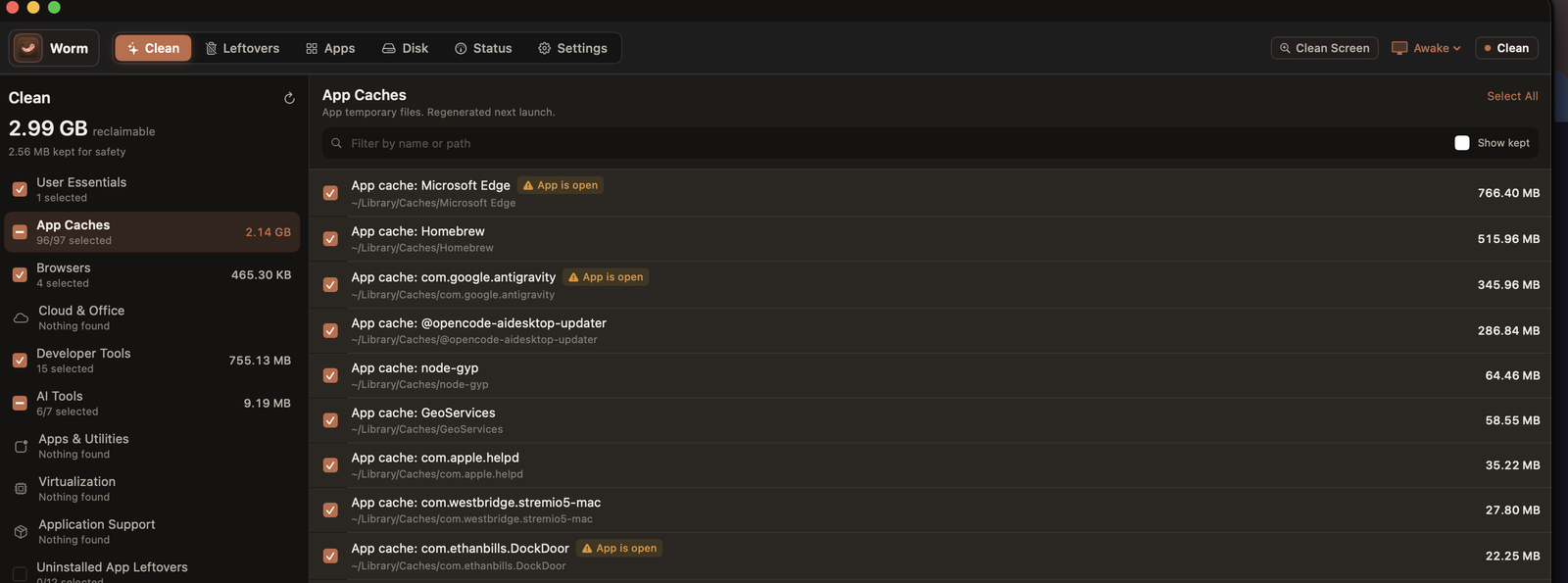1568x583 pixels.
Task: Click the '2.99 GB' reclaimable total
Action: coord(48,128)
